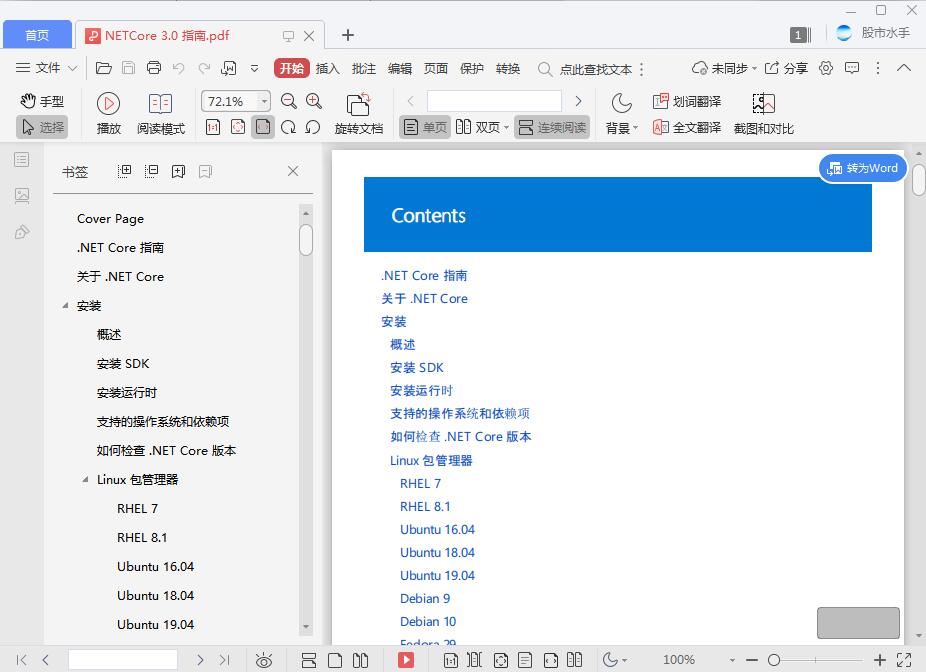926x672 pixels.
Task: Zoom in with the magnifier plus icon
Action: tap(313, 101)
